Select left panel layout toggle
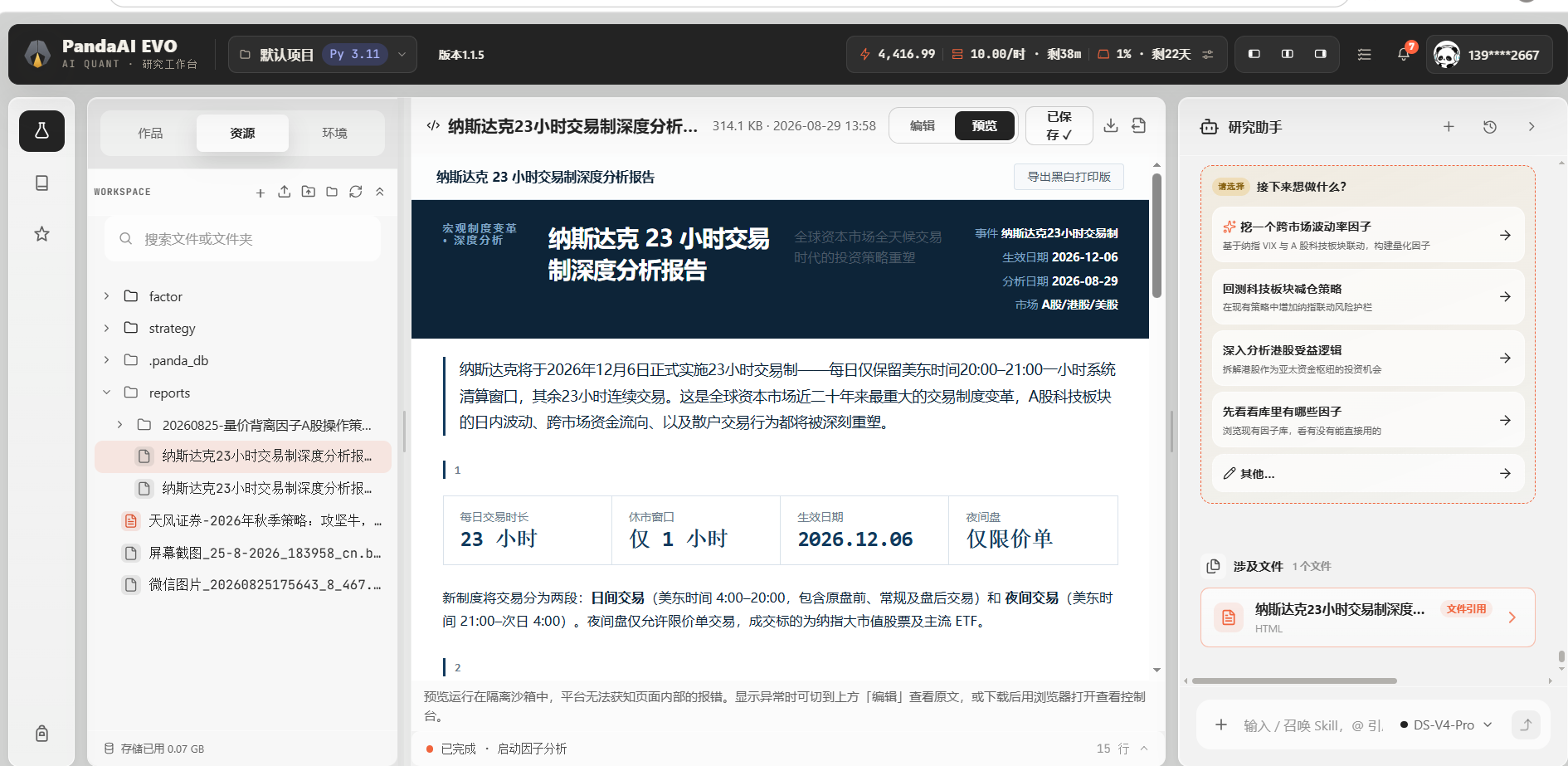This screenshot has width=1568, height=766. pos(1254,54)
